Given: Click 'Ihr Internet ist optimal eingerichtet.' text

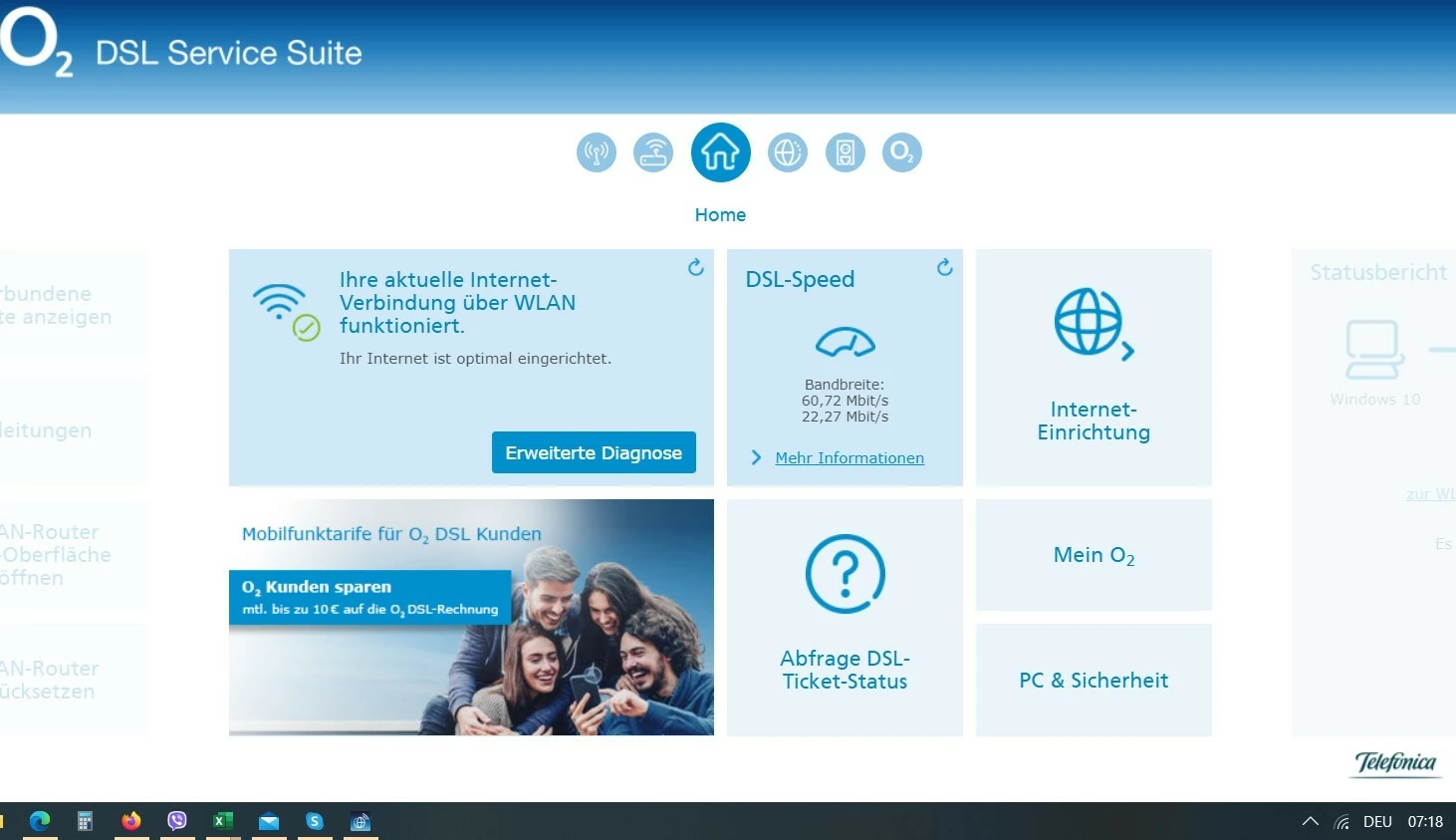Looking at the screenshot, I should [x=475, y=359].
